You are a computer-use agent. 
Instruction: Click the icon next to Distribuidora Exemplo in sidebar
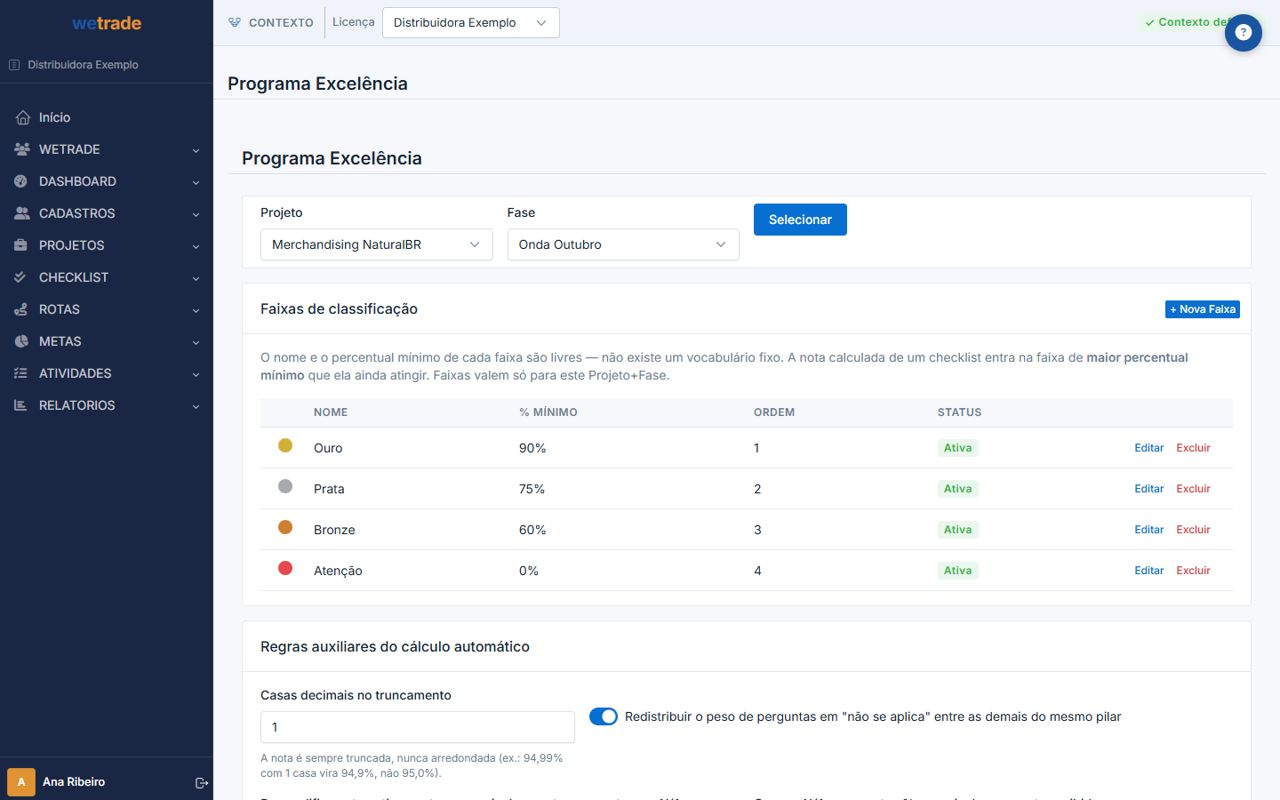[x=14, y=65]
